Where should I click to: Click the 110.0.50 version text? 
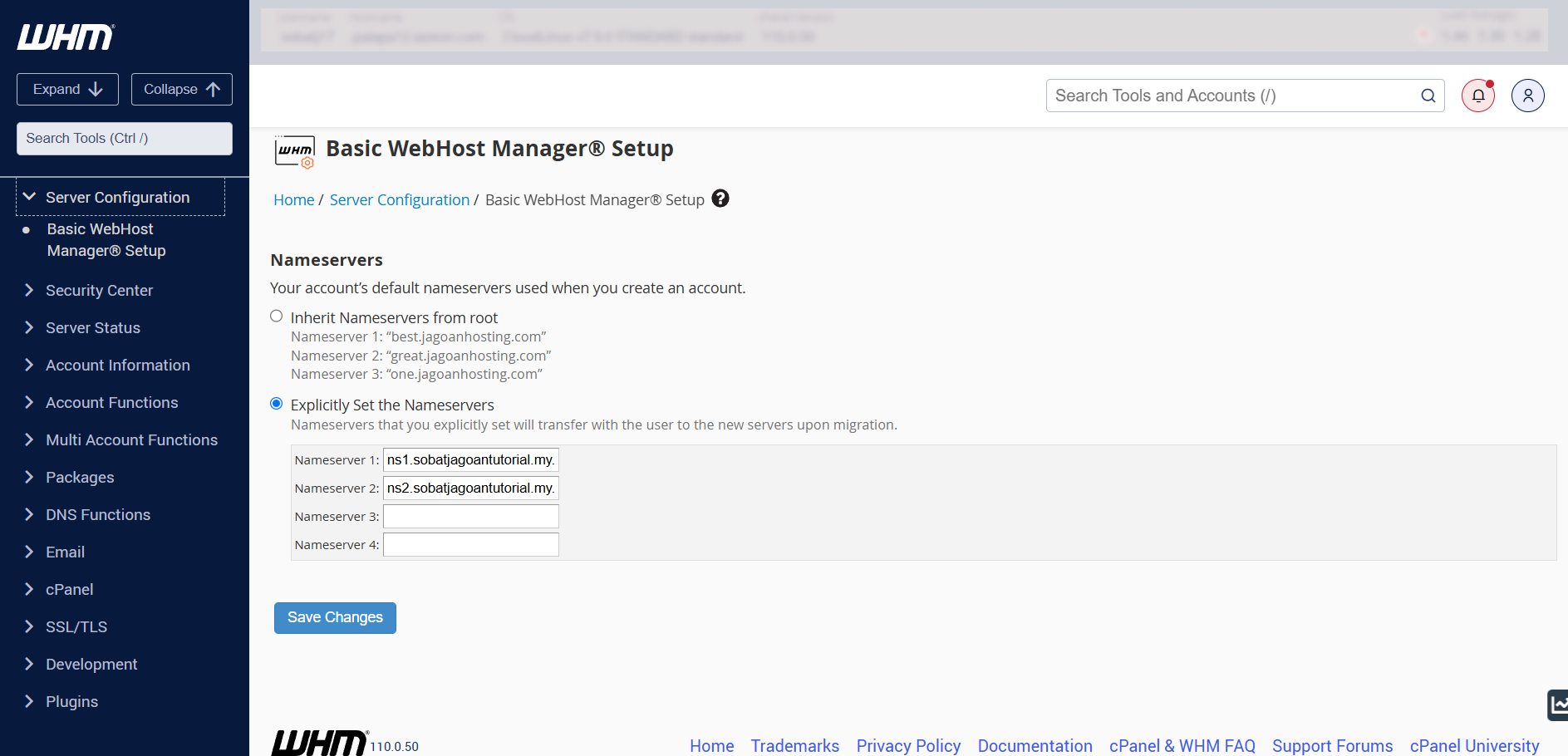[x=395, y=747]
